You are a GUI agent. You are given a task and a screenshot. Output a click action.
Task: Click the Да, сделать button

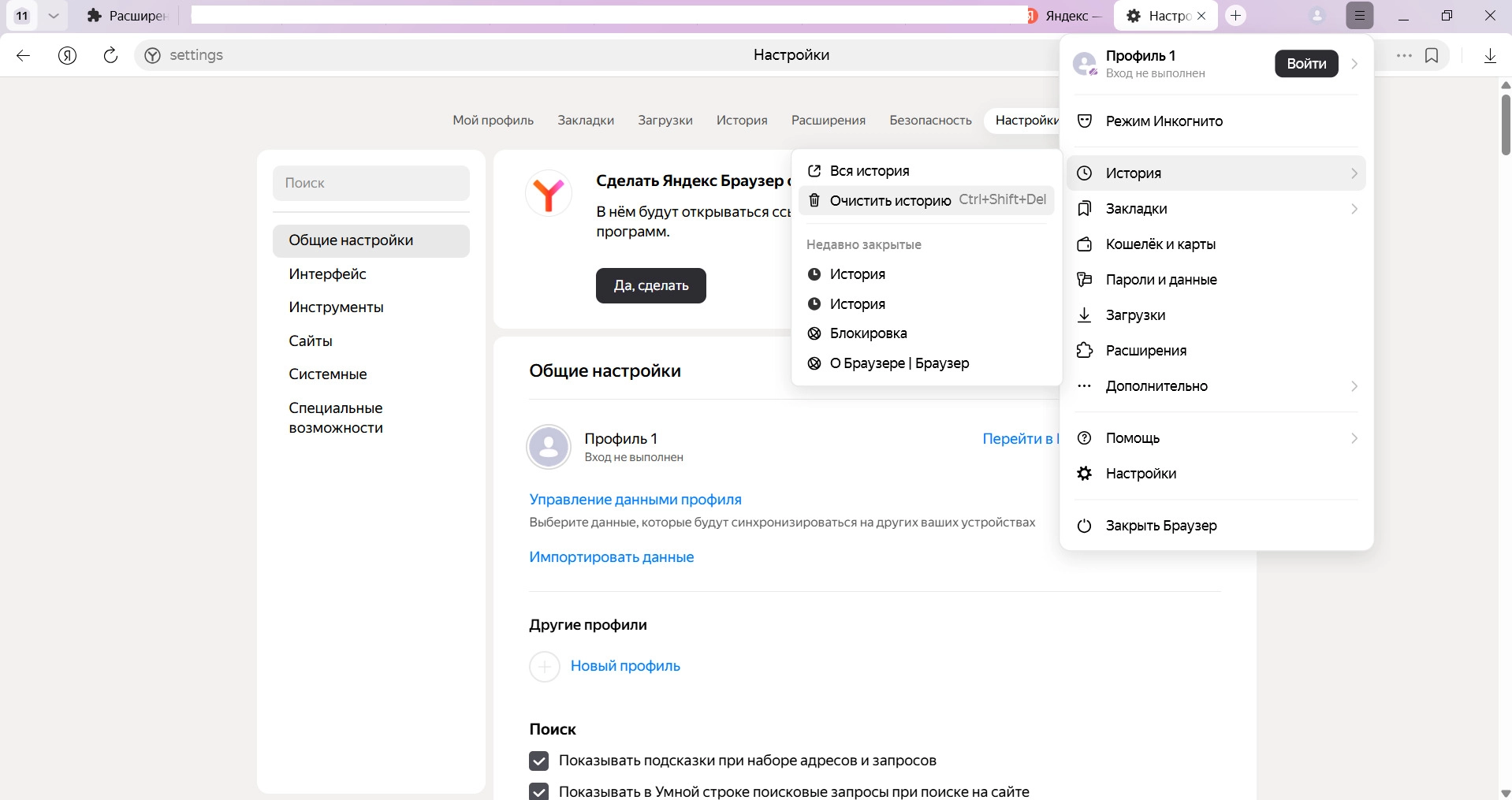651,285
